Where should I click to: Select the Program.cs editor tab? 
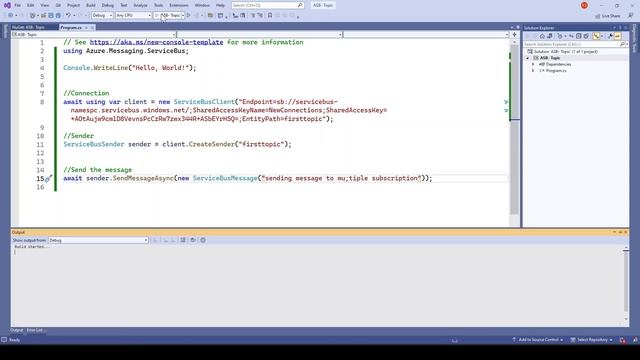71,27
